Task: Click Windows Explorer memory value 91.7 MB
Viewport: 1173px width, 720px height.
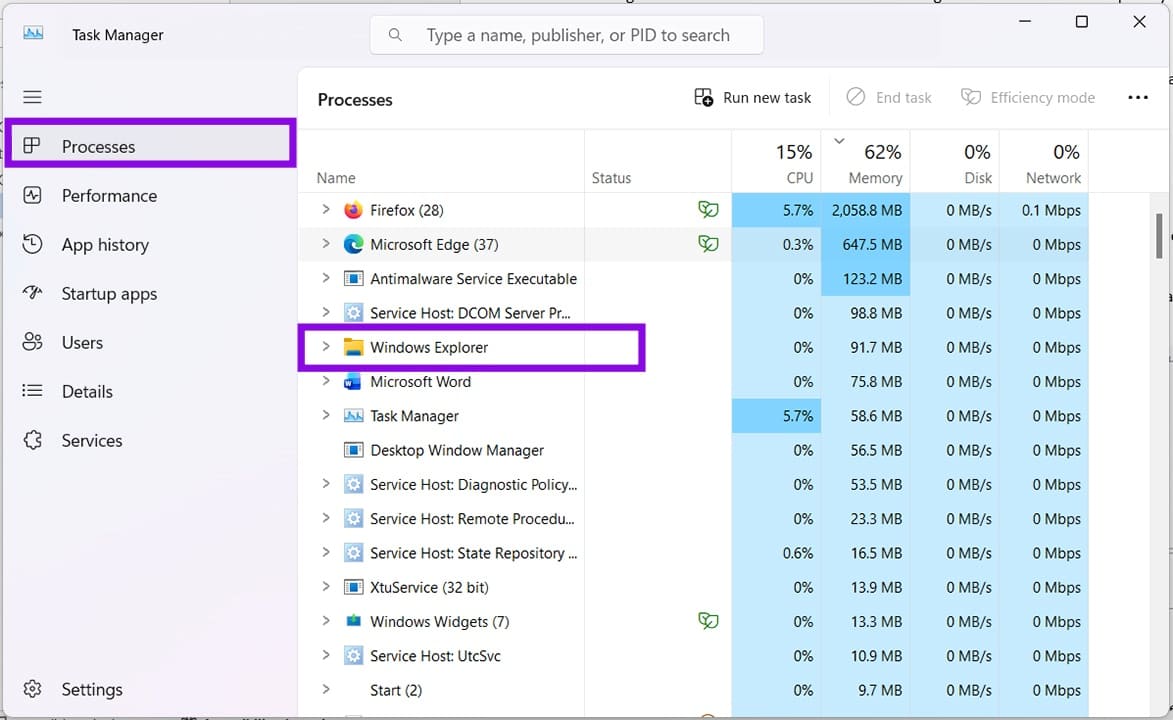Action: tap(876, 347)
